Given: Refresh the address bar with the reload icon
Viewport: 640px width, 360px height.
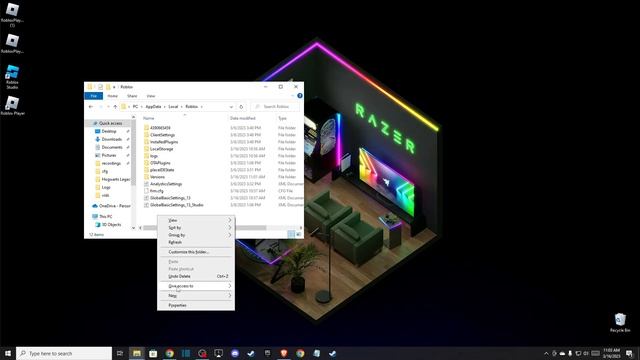Looking at the screenshot, I should [x=241, y=107].
